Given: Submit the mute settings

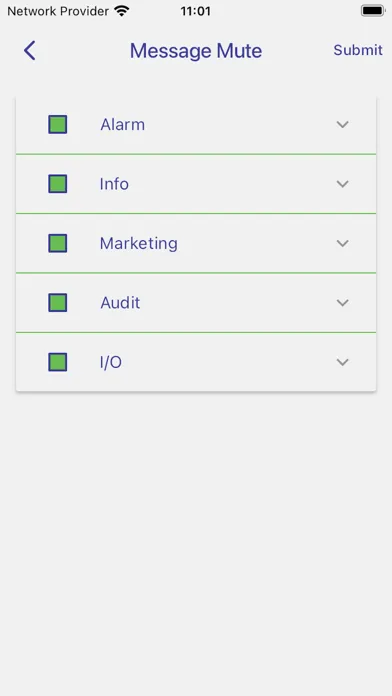Looking at the screenshot, I should click(x=358, y=50).
